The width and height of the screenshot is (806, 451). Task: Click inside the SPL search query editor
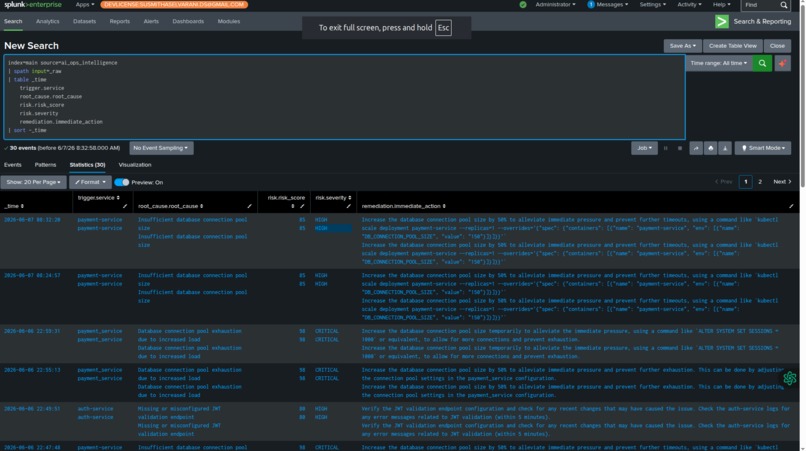click(344, 97)
